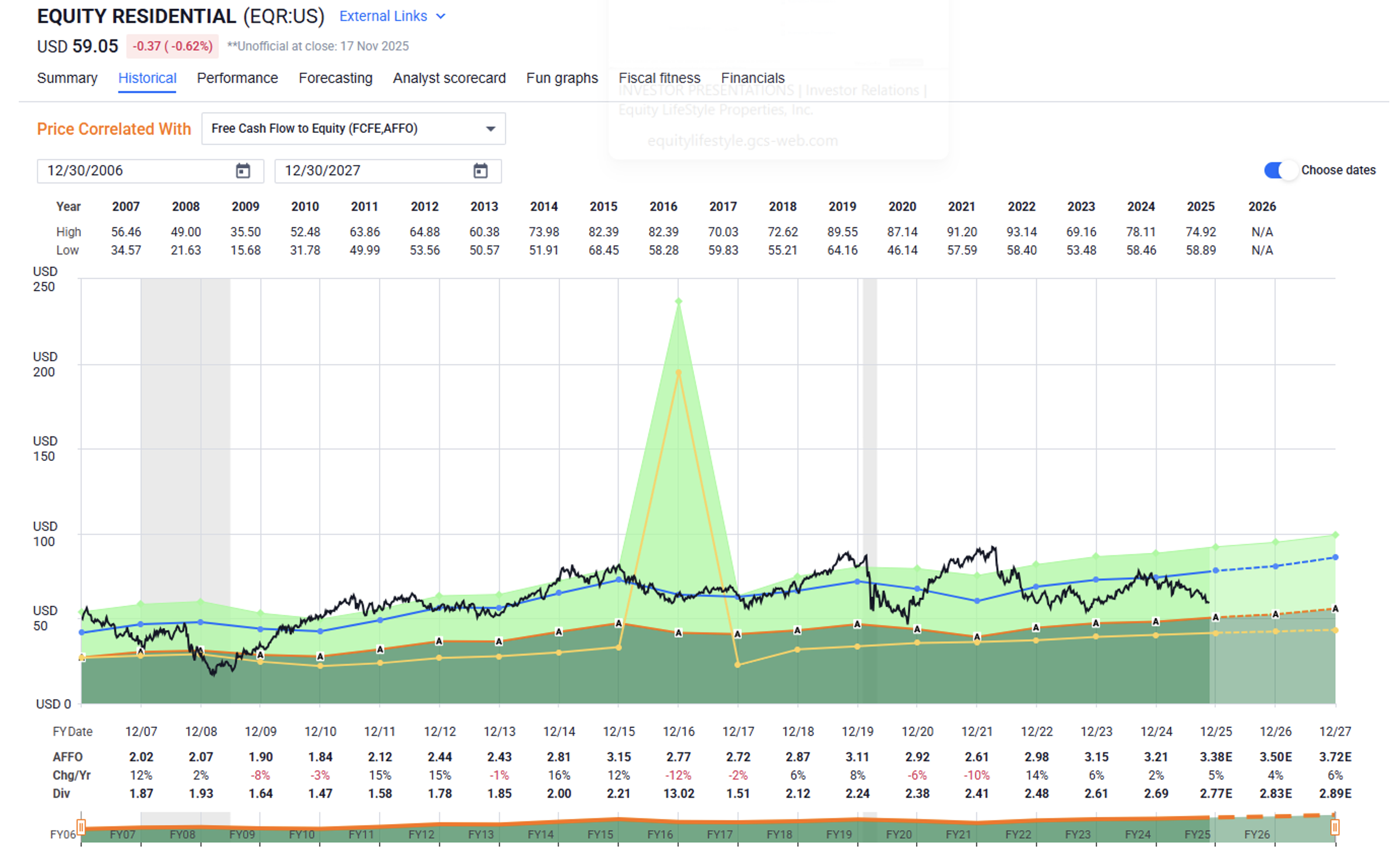Click the yellow dividend peak marker at 12/16
Image resolution: width=1394 pixels, height=868 pixels.
678,373
